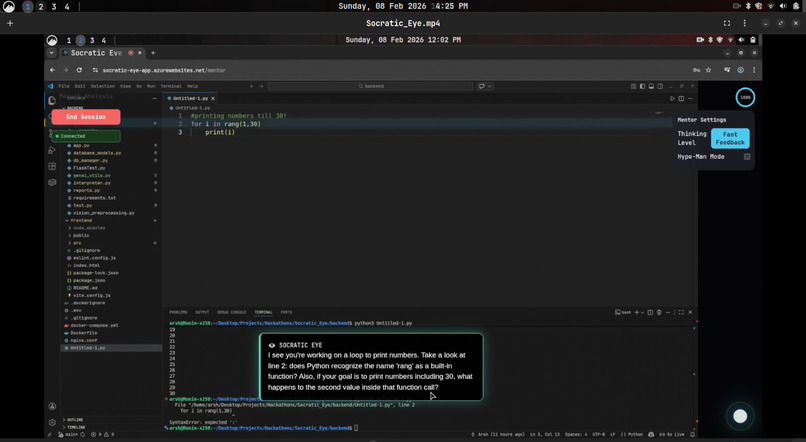This screenshot has height=442, width=806.
Task: Click the 100% circular progress indicator
Action: tap(745, 97)
